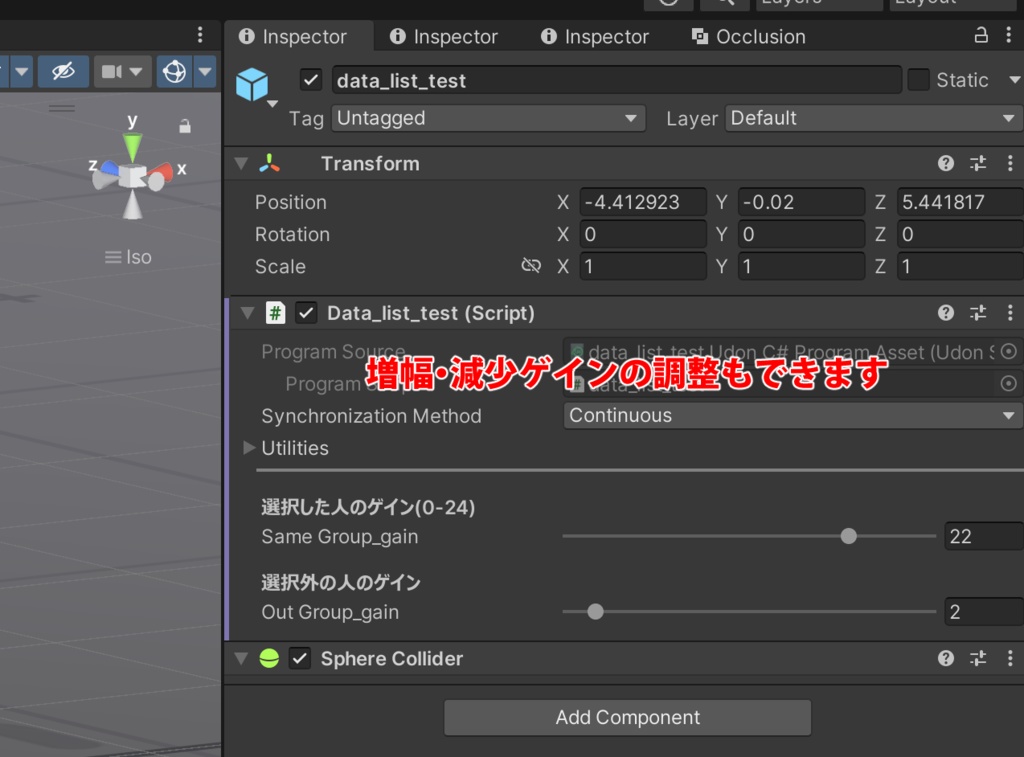Click Rotation X value field
Viewport: 1024px width, 757px height.
coord(643,234)
